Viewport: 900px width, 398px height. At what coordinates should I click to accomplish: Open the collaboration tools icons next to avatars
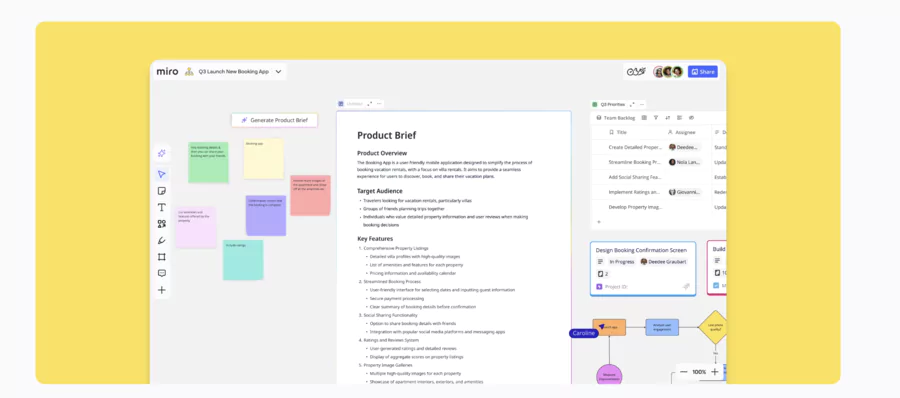pyautogui.click(x=636, y=72)
